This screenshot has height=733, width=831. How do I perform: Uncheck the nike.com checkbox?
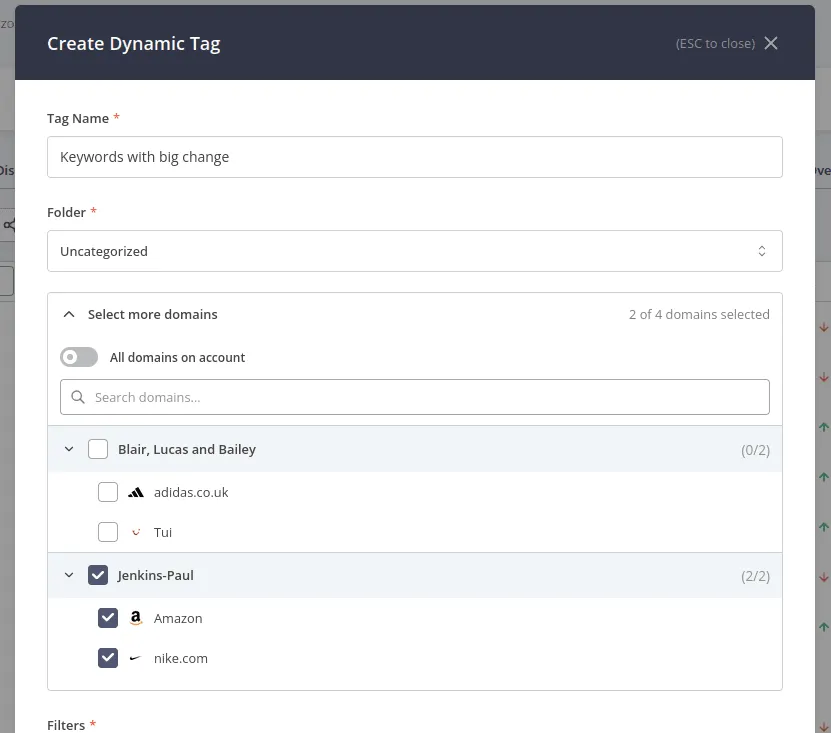(108, 658)
